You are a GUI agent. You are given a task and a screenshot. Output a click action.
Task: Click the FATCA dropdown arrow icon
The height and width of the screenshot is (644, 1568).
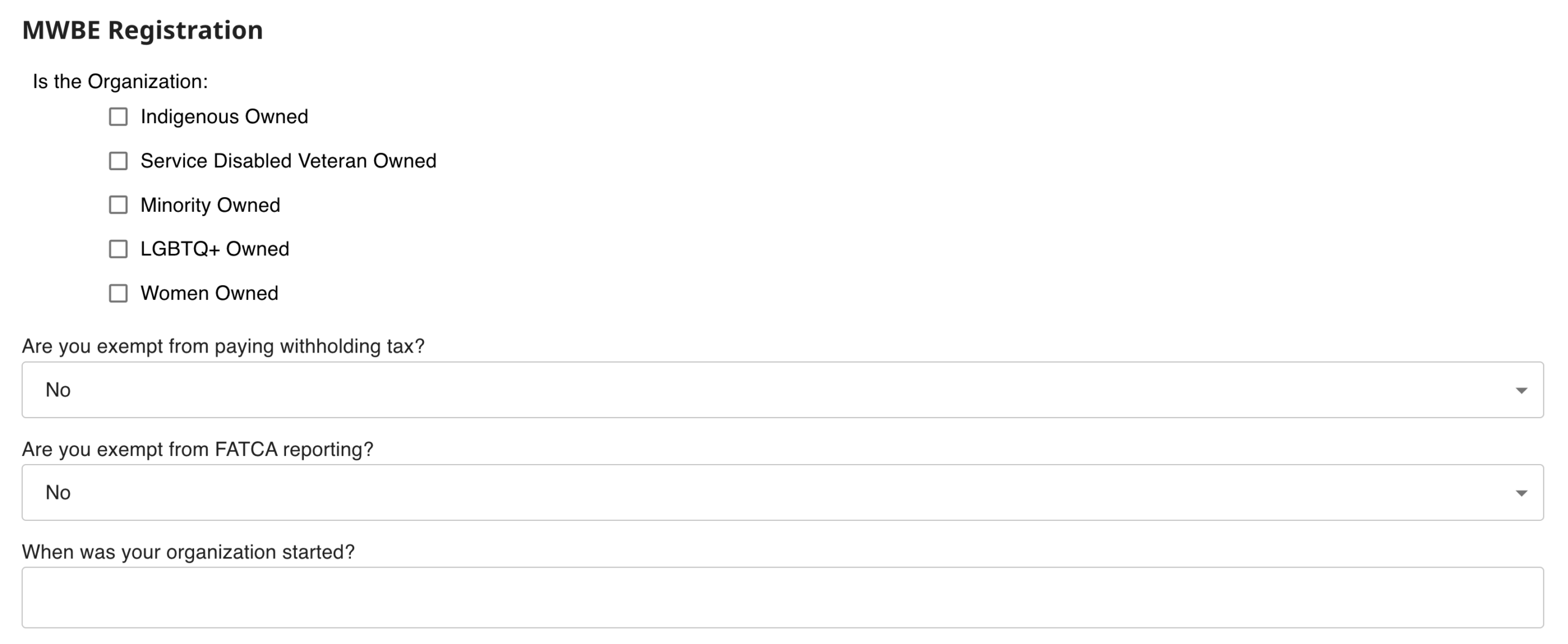[1521, 493]
